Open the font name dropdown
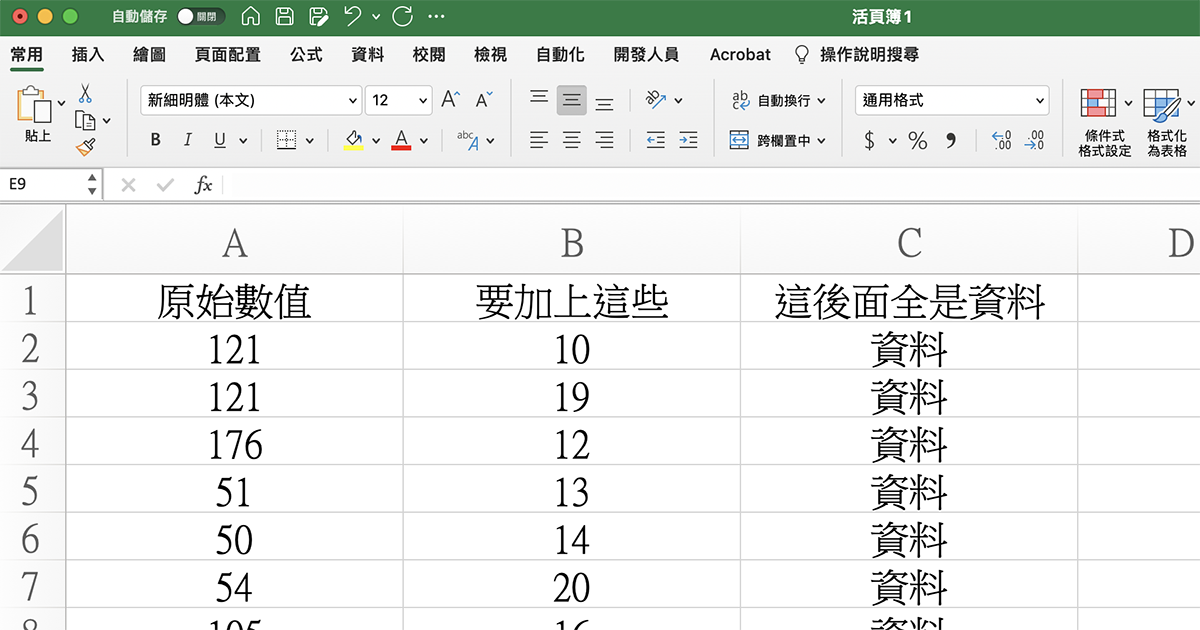 351,100
